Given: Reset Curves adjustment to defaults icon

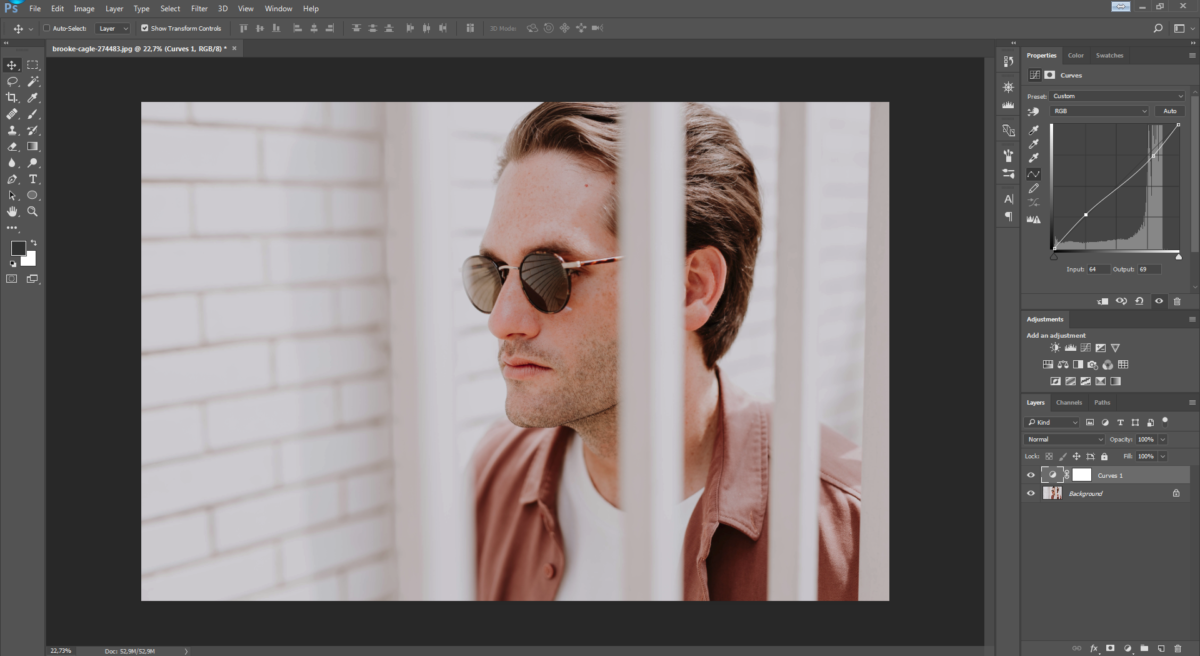Looking at the screenshot, I should click(x=1140, y=301).
